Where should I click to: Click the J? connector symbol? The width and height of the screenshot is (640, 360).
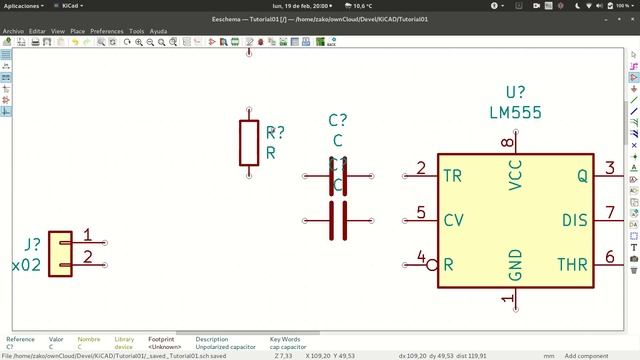click(60, 254)
